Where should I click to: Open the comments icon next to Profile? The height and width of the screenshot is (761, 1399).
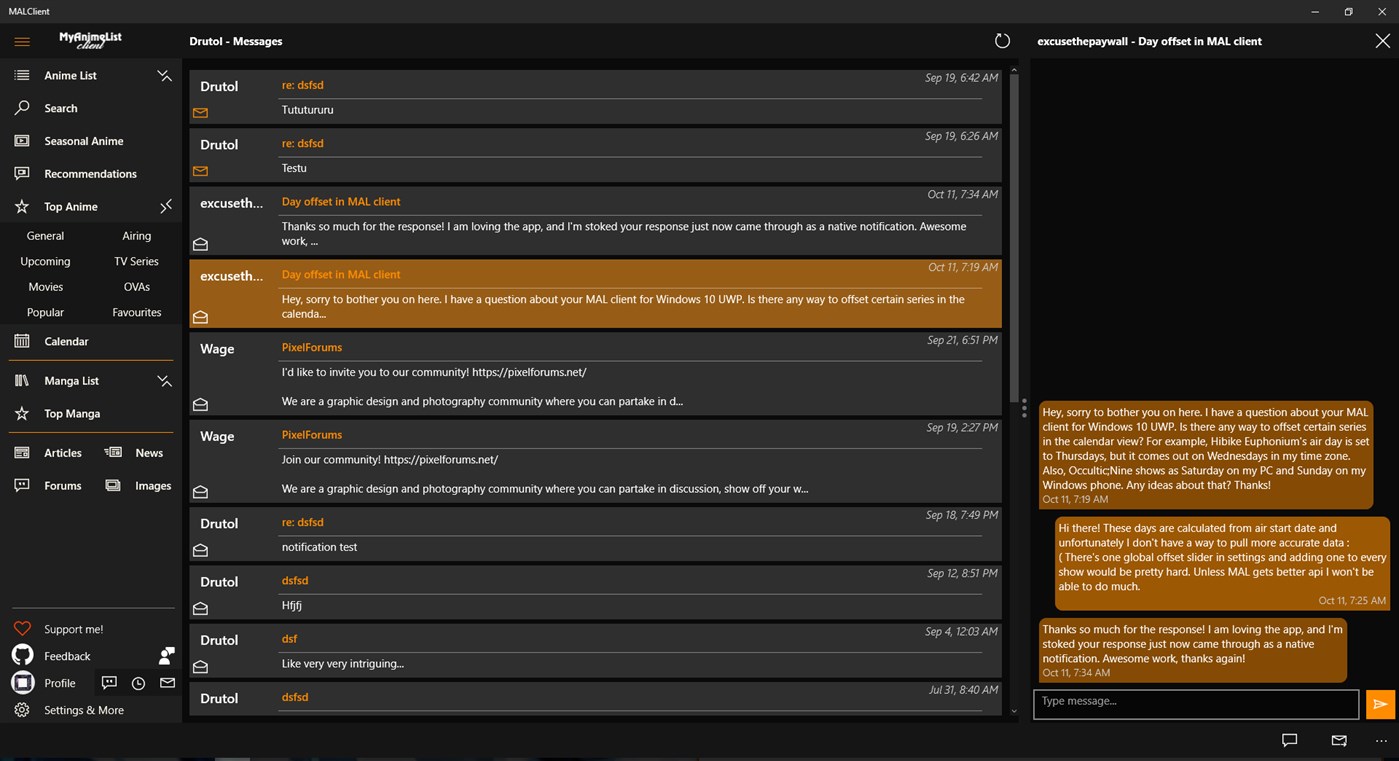point(109,682)
